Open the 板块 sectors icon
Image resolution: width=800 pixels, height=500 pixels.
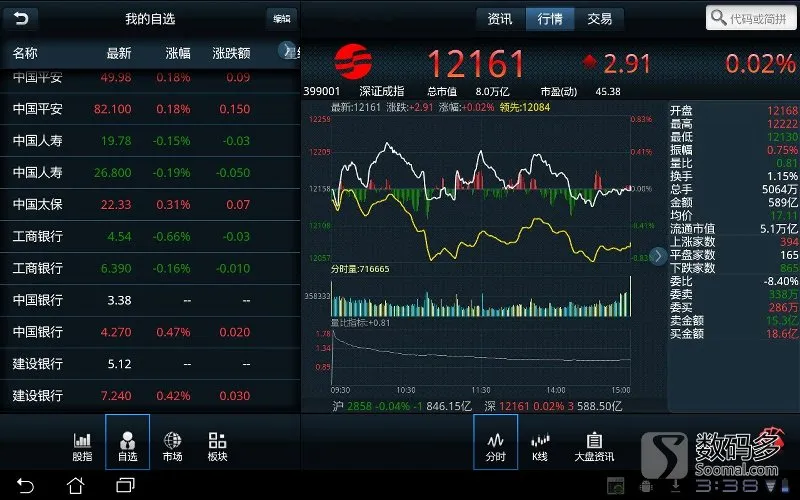pos(217,447)
